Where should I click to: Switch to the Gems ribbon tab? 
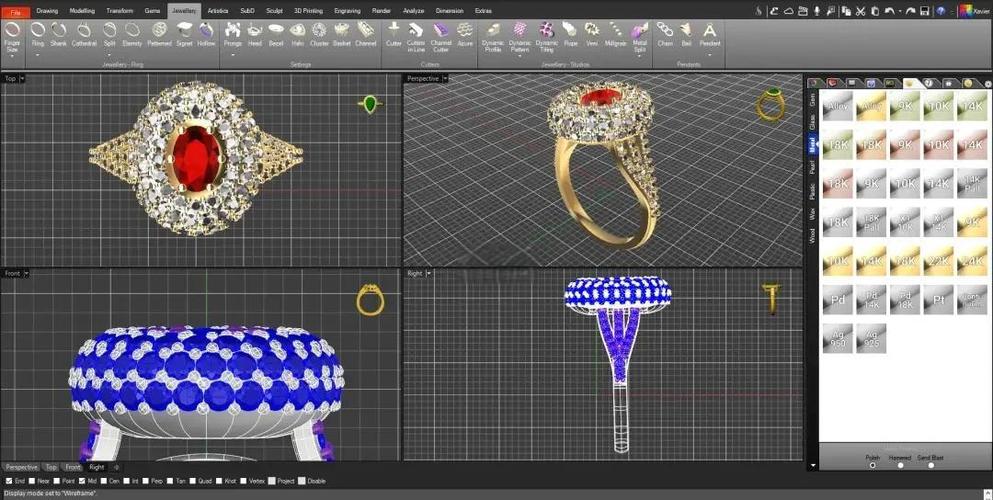pos(152,11)
